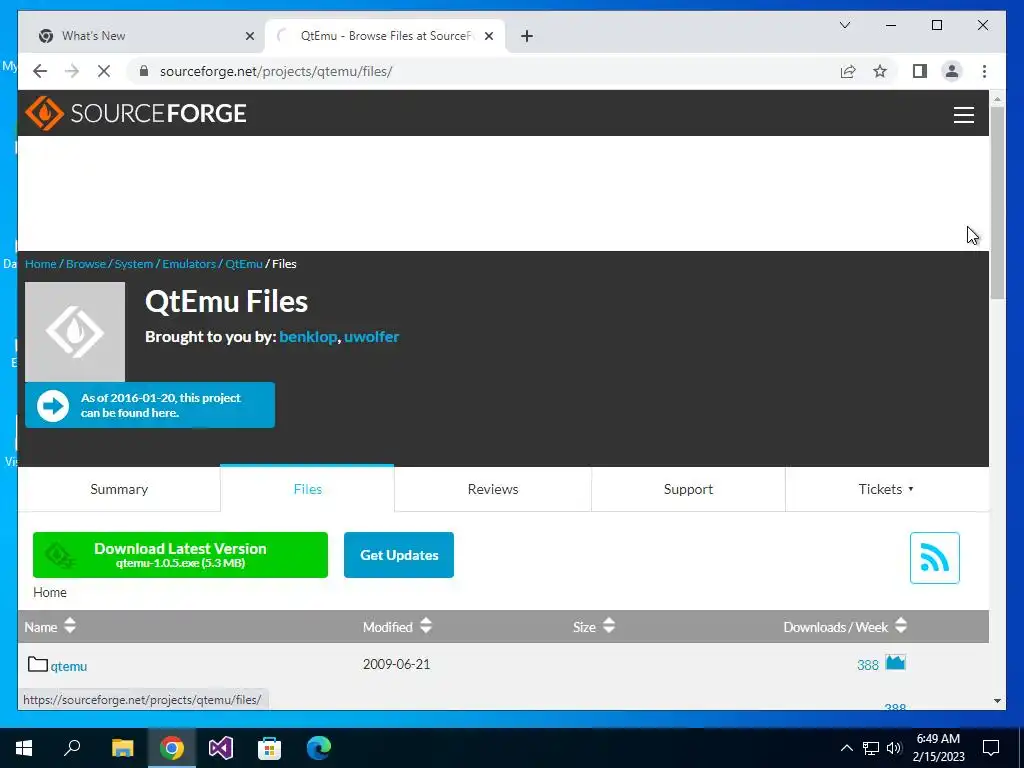The image size is (1024, 768).
Task: Click the address bar URL
Action: 276,71
